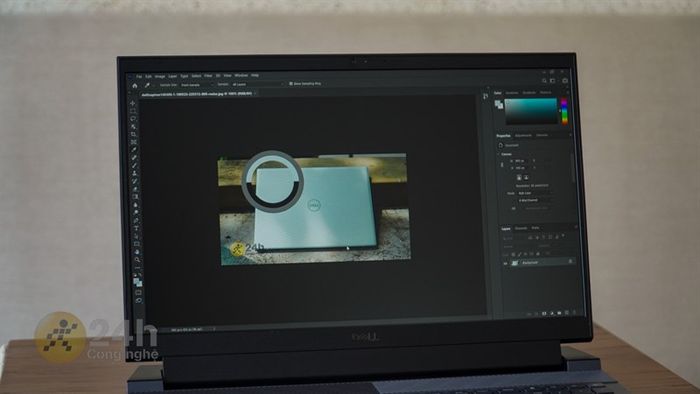Select the Zoom tool

[137, 260]
